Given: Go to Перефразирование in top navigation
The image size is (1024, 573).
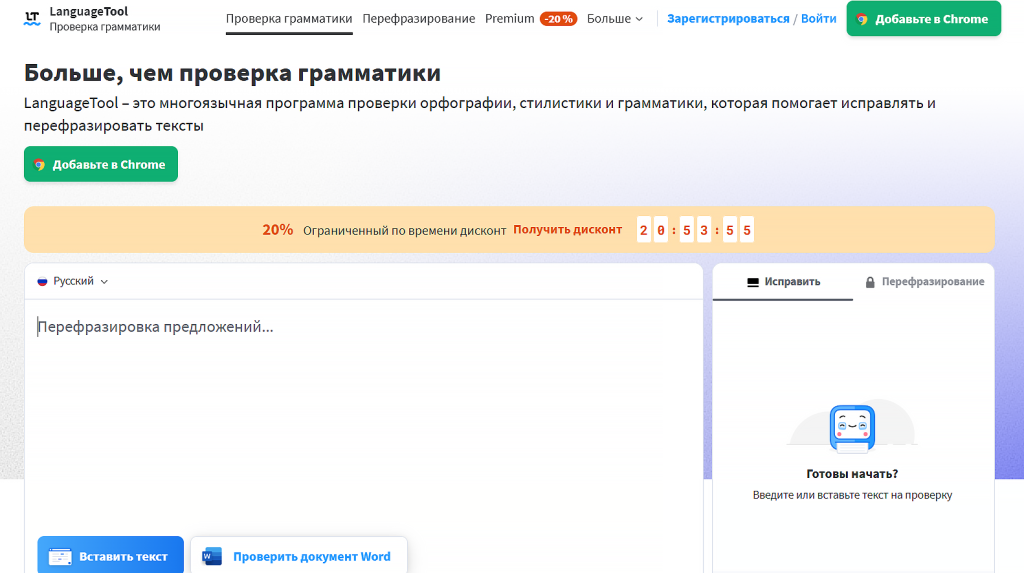Looking at the screenshot, I should (419, 19).
